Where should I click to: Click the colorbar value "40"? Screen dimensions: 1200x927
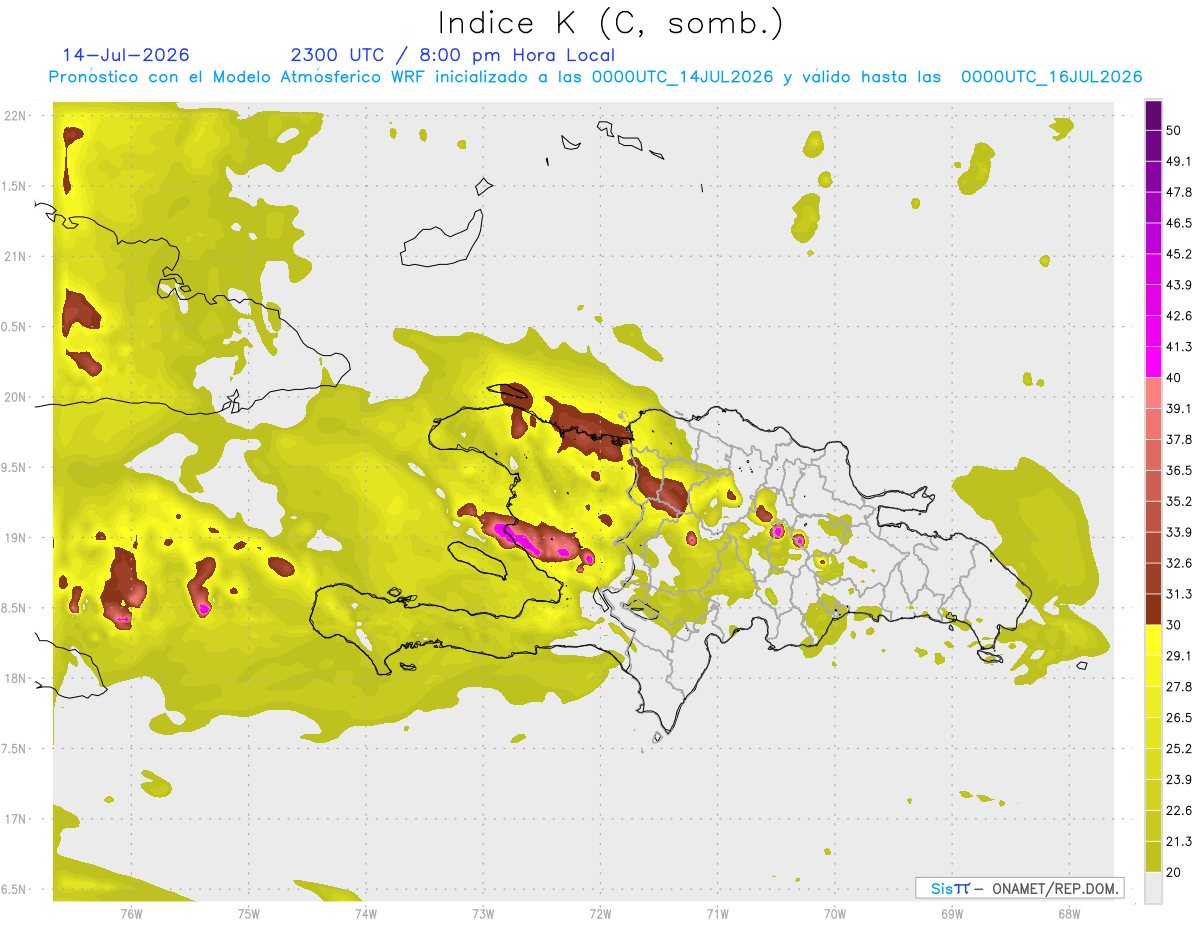(1174, 378)
